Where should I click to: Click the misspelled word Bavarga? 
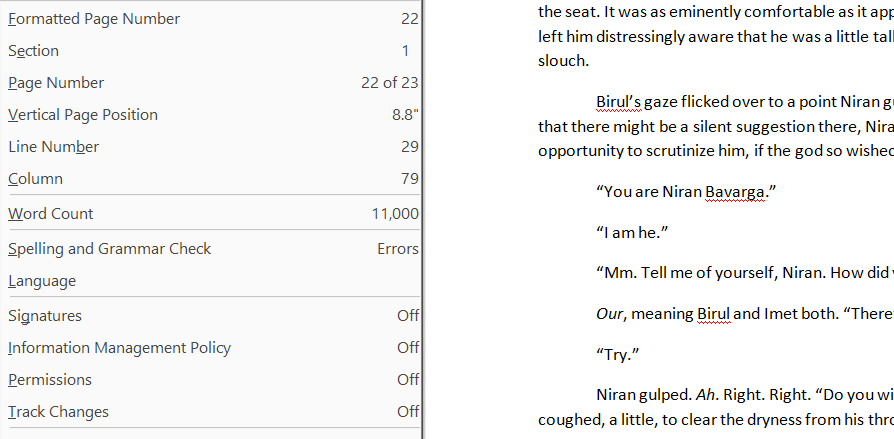pyautogui.click(x=735, y=194)
